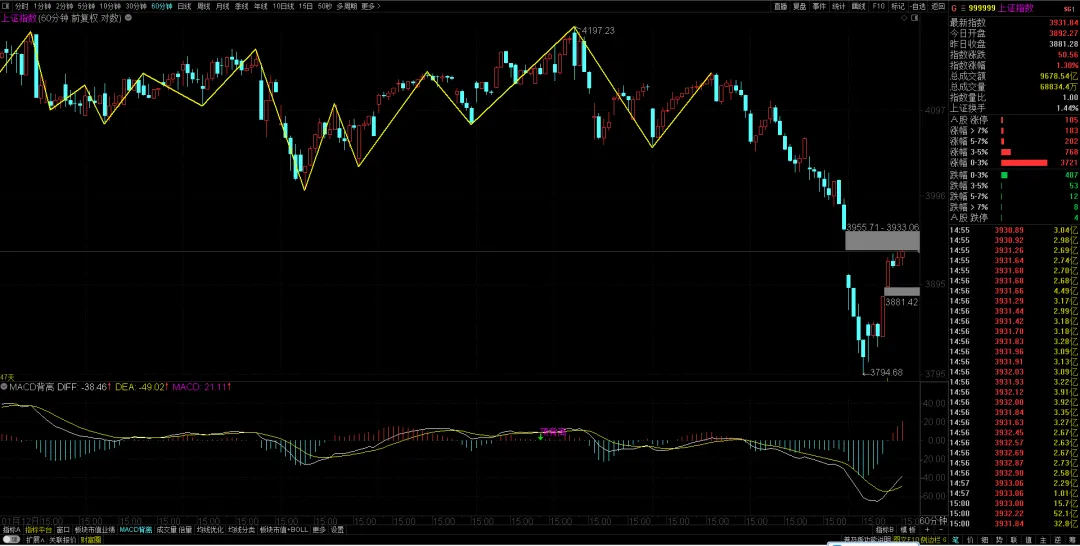Open the 关联报价 tab
Image resolution: width=1080 pixels, height=546 pixels.
pos(63,540)
